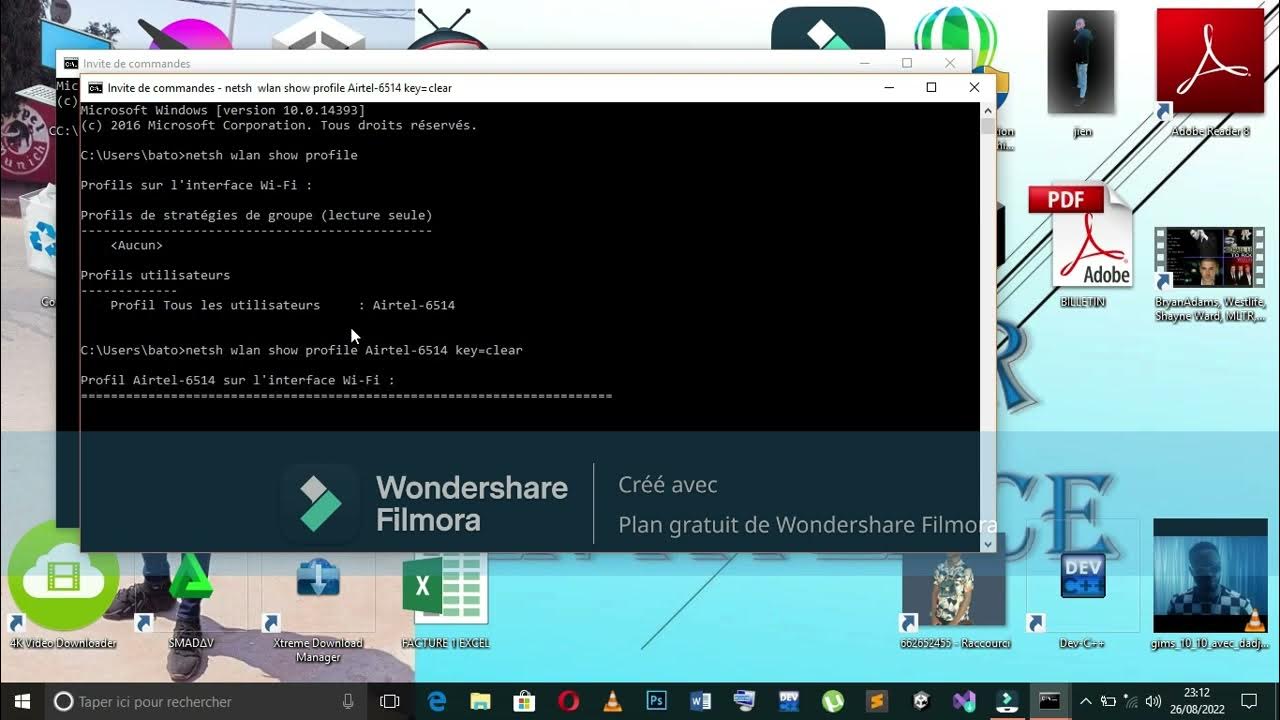Close the netsh command prompt window

[974, 88]
